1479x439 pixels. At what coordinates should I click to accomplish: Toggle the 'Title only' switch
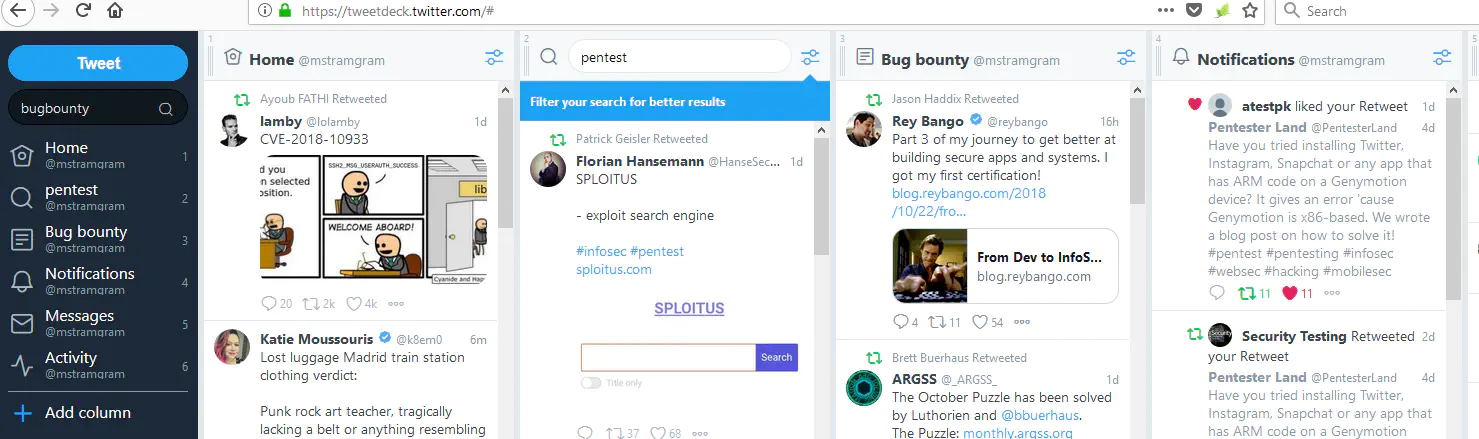click(x=591, y=383)
